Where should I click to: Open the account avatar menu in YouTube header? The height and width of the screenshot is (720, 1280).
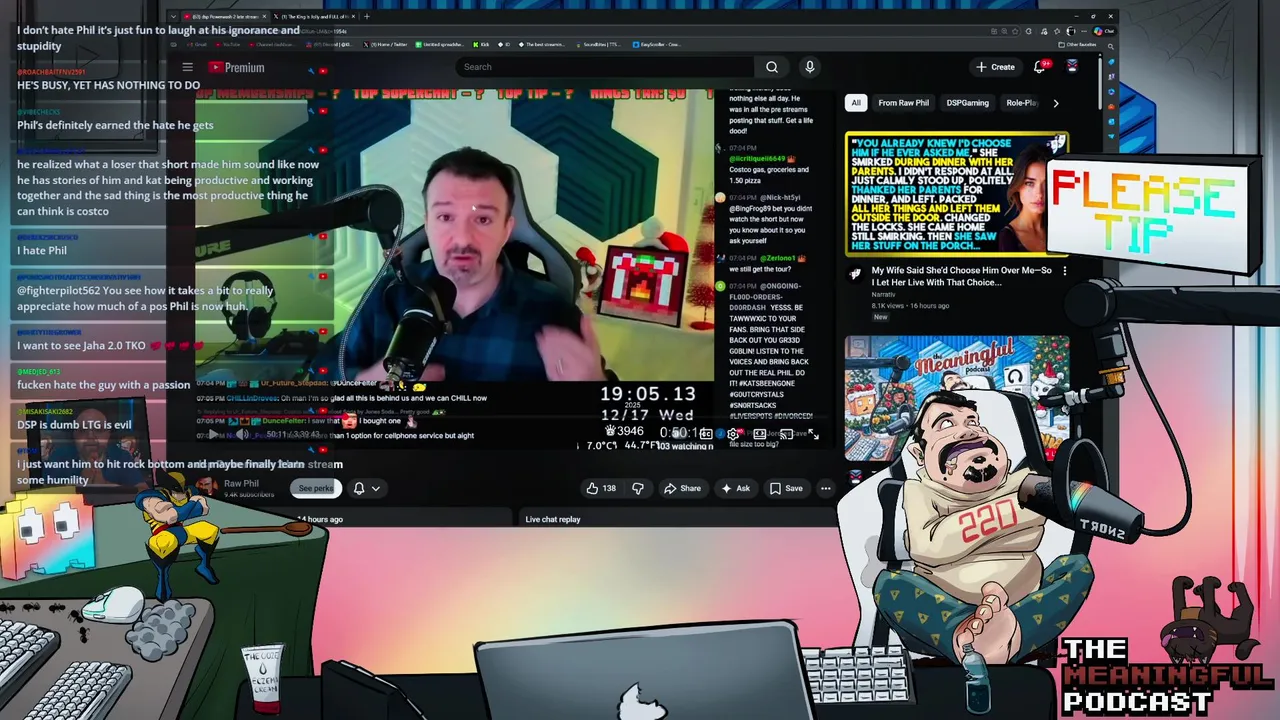click(1072, 67)
